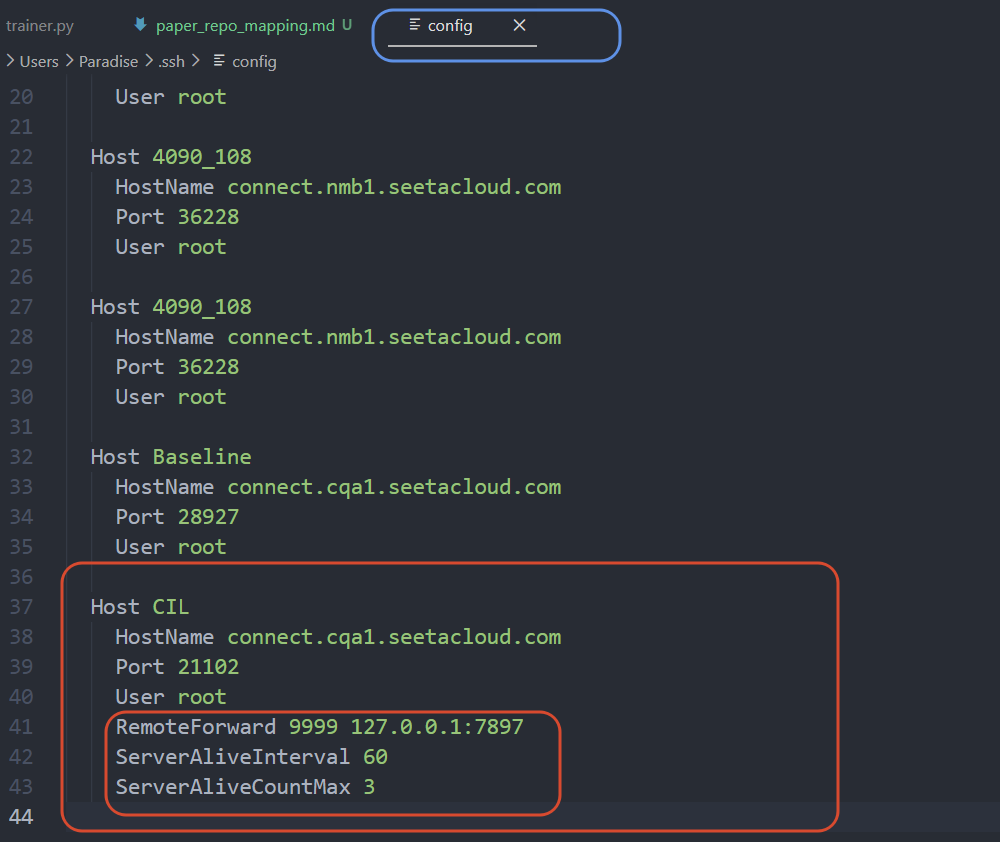Click the Port 21102 value

click(x=208, y=667)
